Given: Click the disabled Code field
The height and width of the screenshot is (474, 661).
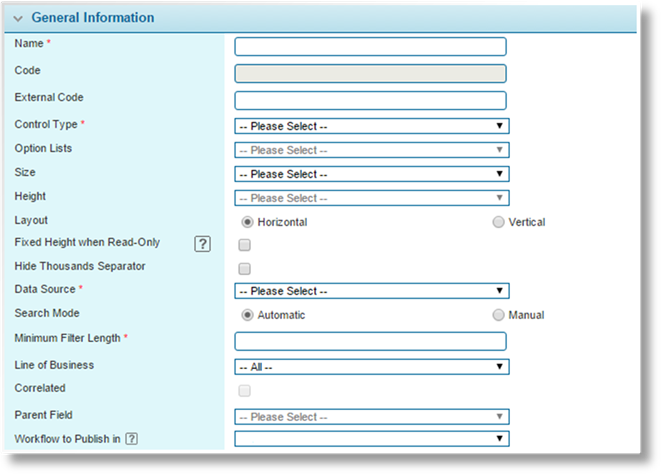Looking at the screenshot, I should pos(370,73).
